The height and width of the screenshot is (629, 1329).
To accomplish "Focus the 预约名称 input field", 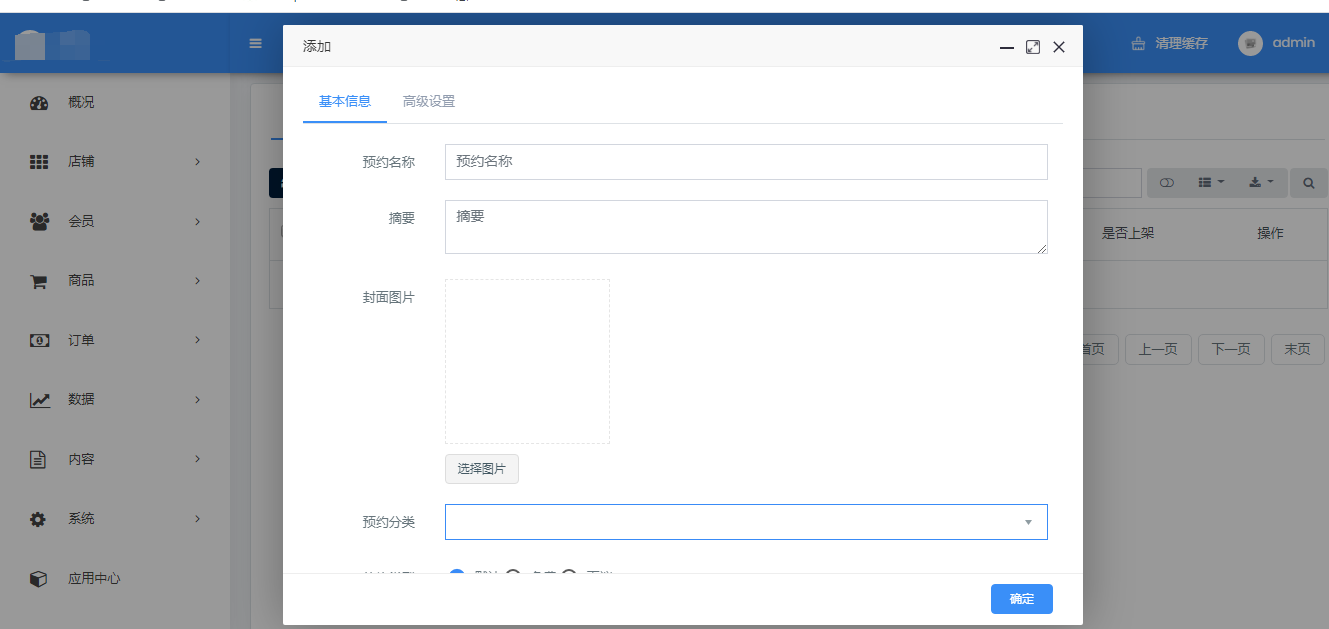I will 746,162.
